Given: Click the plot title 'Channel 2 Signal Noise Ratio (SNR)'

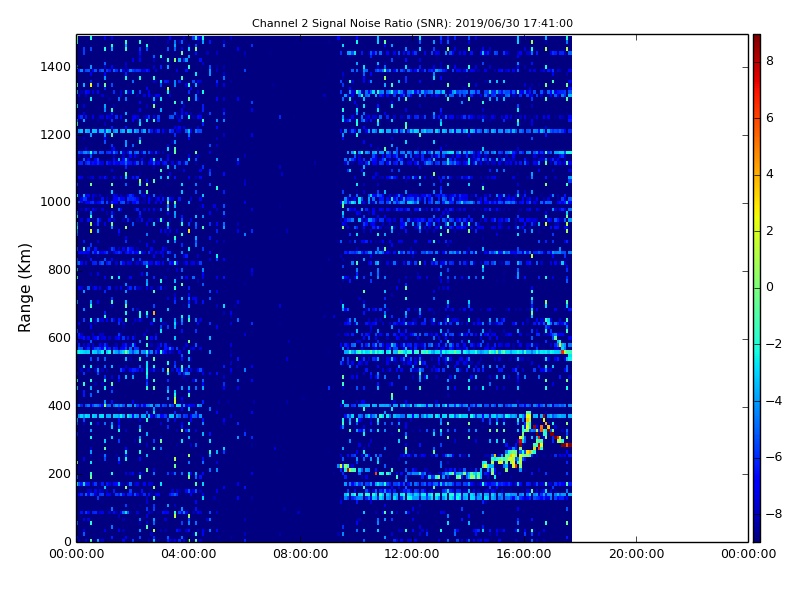Looking at the screenshot, I should click(412, 23).
